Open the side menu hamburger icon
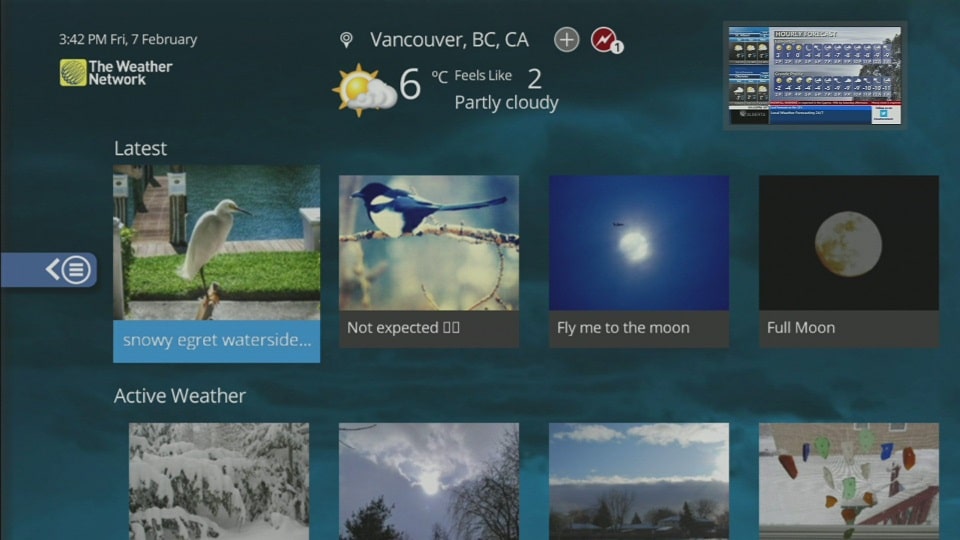The height and width of the screenshot is (540, 960). point(76,270)
